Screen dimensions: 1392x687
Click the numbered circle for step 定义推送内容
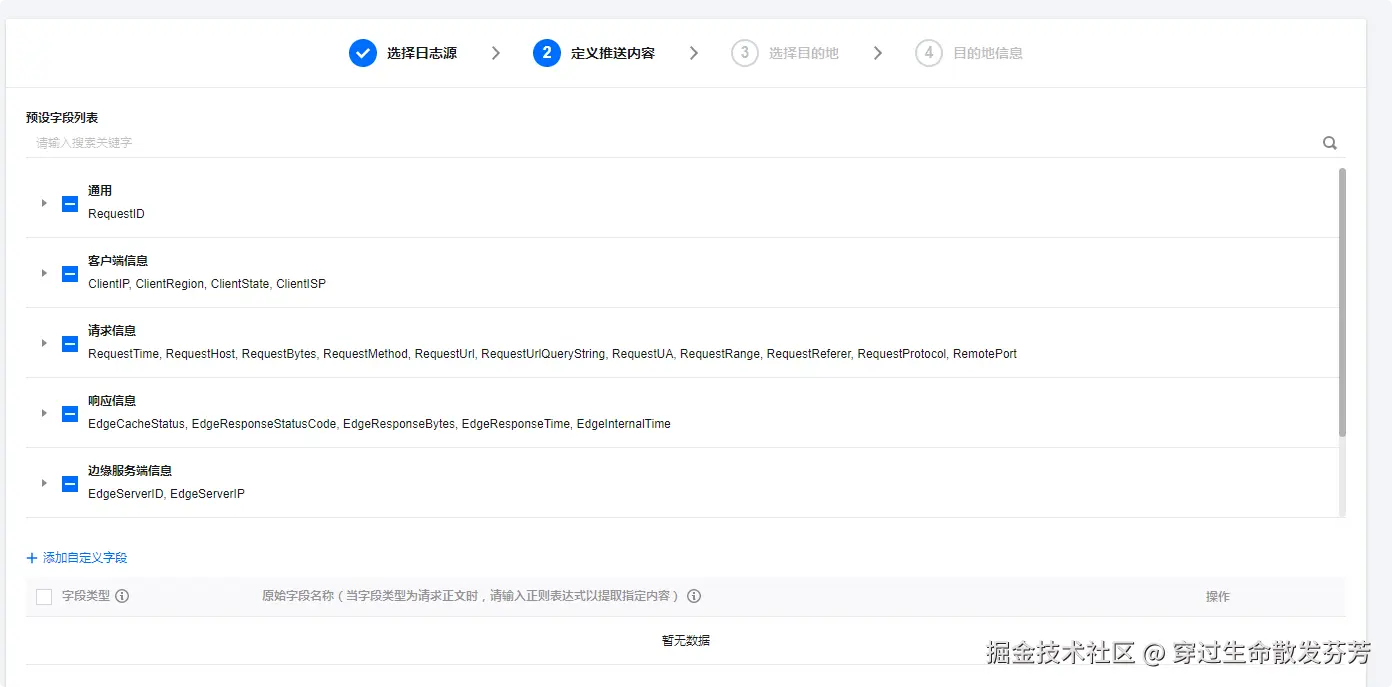click(x=545, y=52)
